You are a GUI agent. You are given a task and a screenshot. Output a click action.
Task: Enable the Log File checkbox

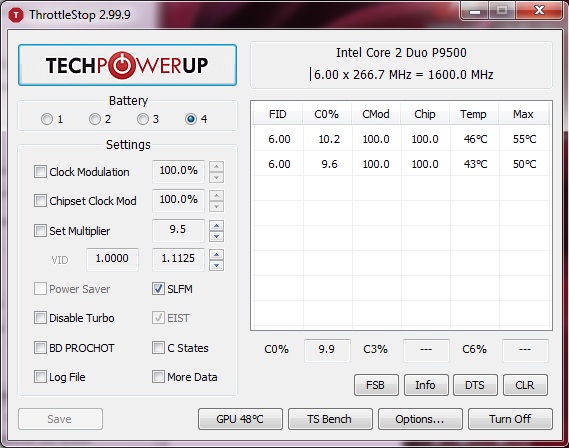point(40,377)
